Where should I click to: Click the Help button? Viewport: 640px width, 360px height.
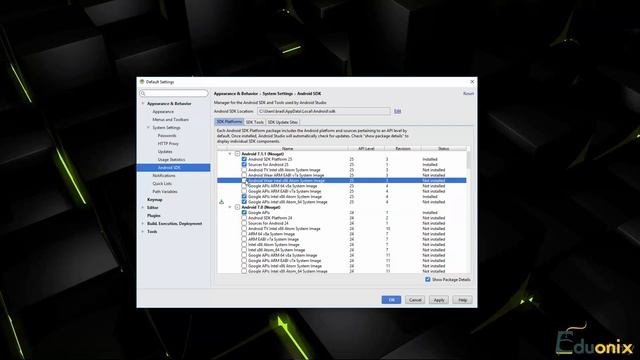point(462,300)
